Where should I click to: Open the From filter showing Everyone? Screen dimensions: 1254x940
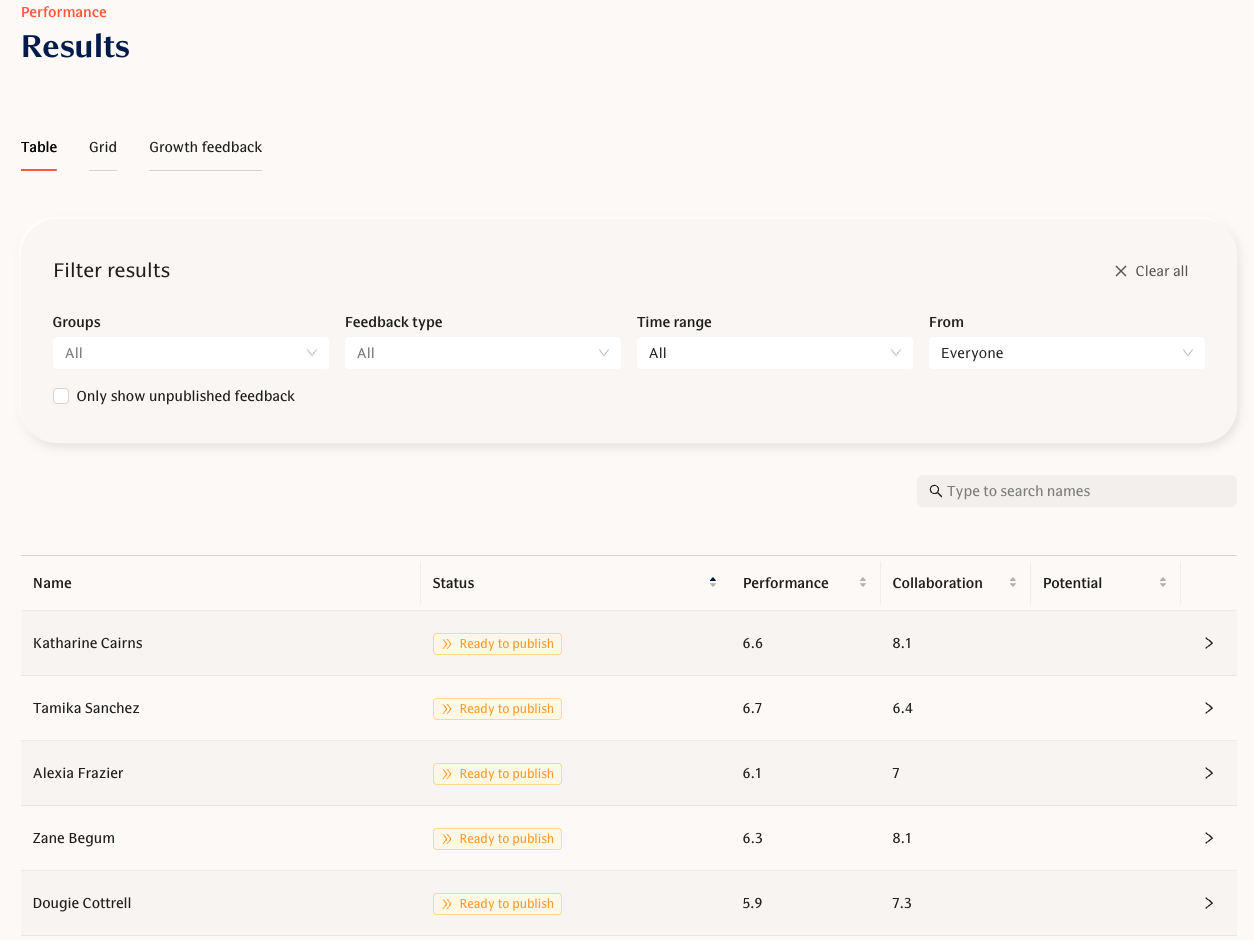click(x=1066, y=352)
